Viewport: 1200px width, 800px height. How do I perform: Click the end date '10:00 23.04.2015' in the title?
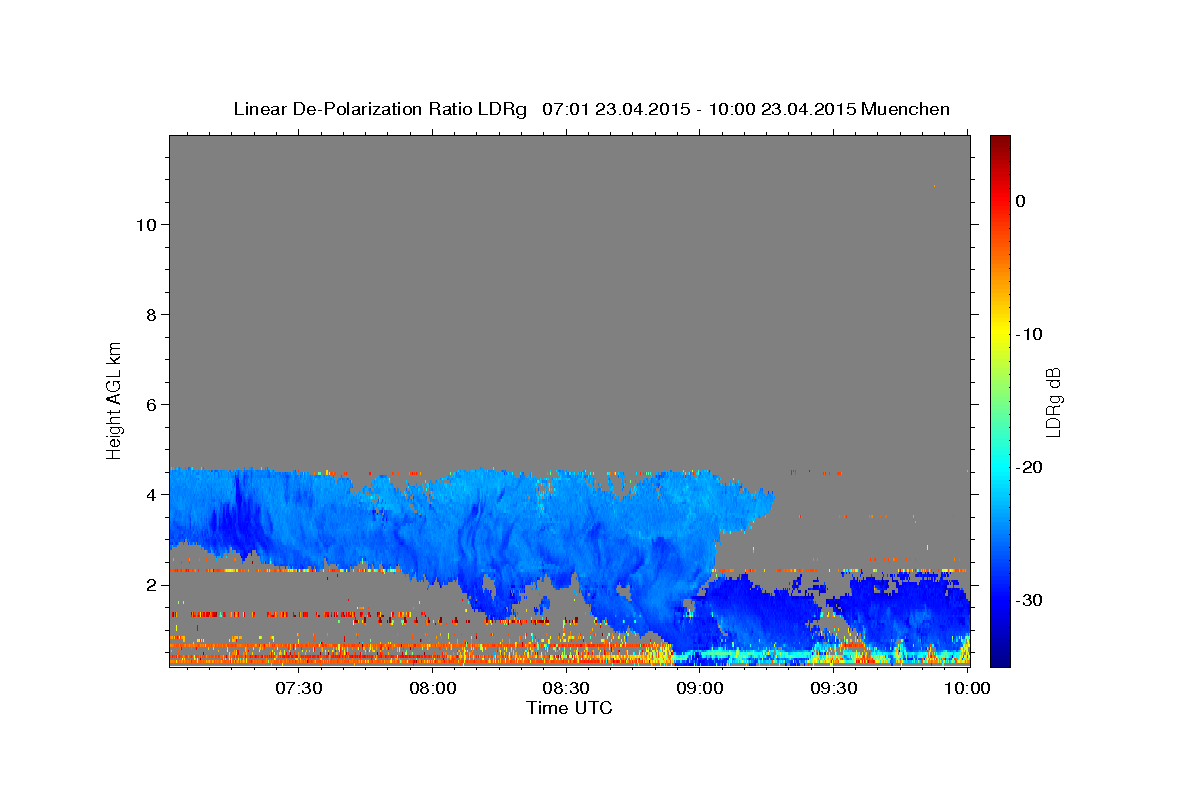tap(781, 109)
